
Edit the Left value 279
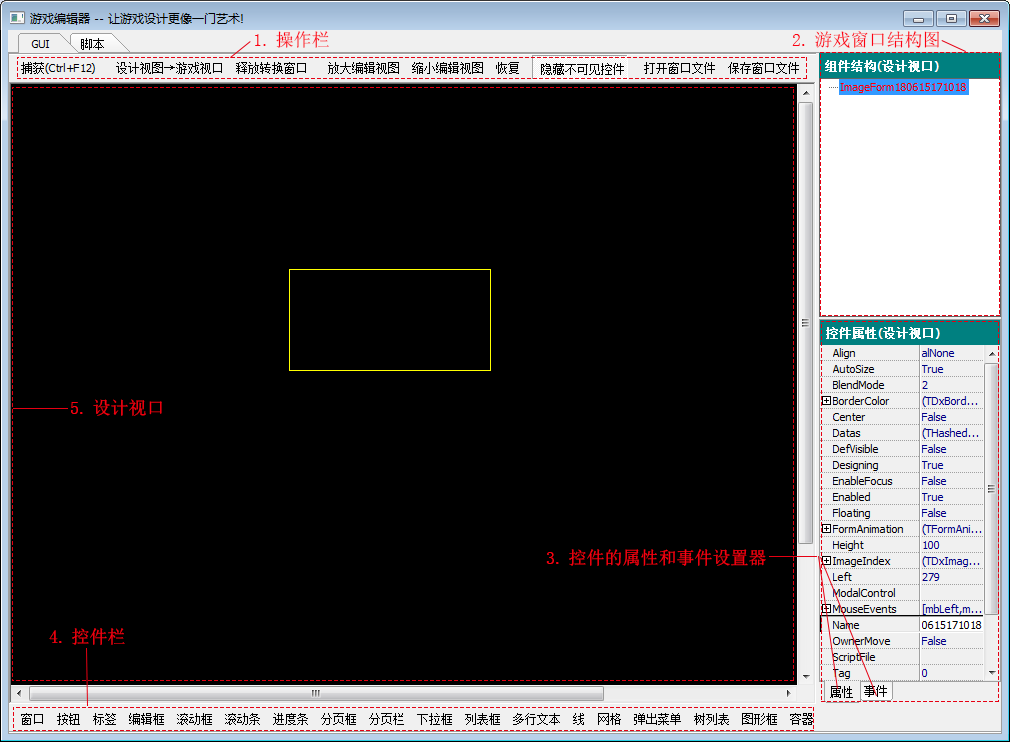(951, 577)
